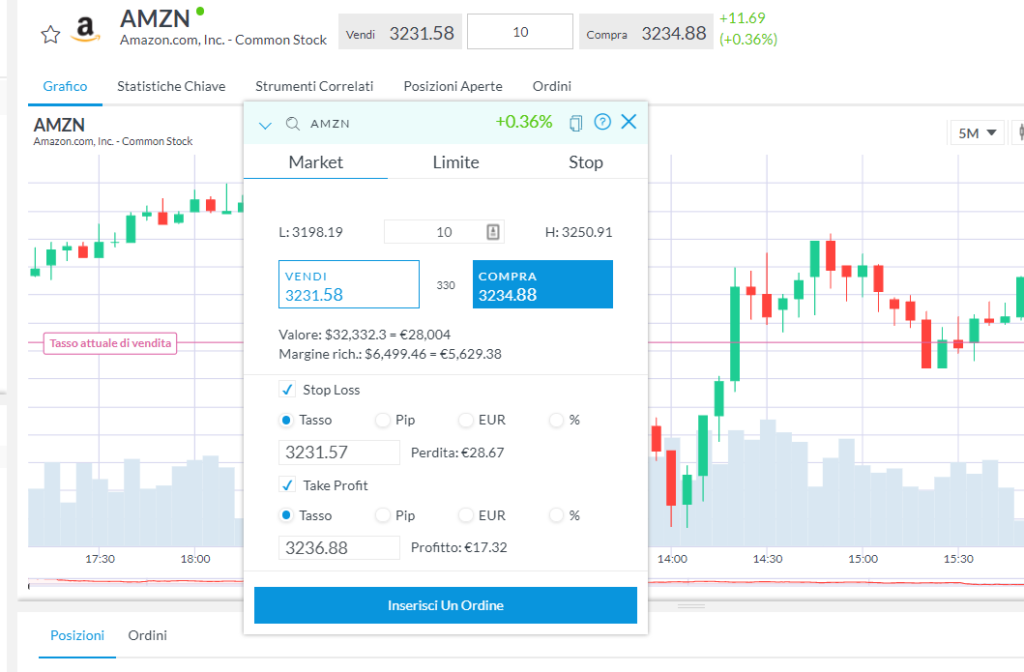Click the AMZN search text in the order panel

(330, 124)
